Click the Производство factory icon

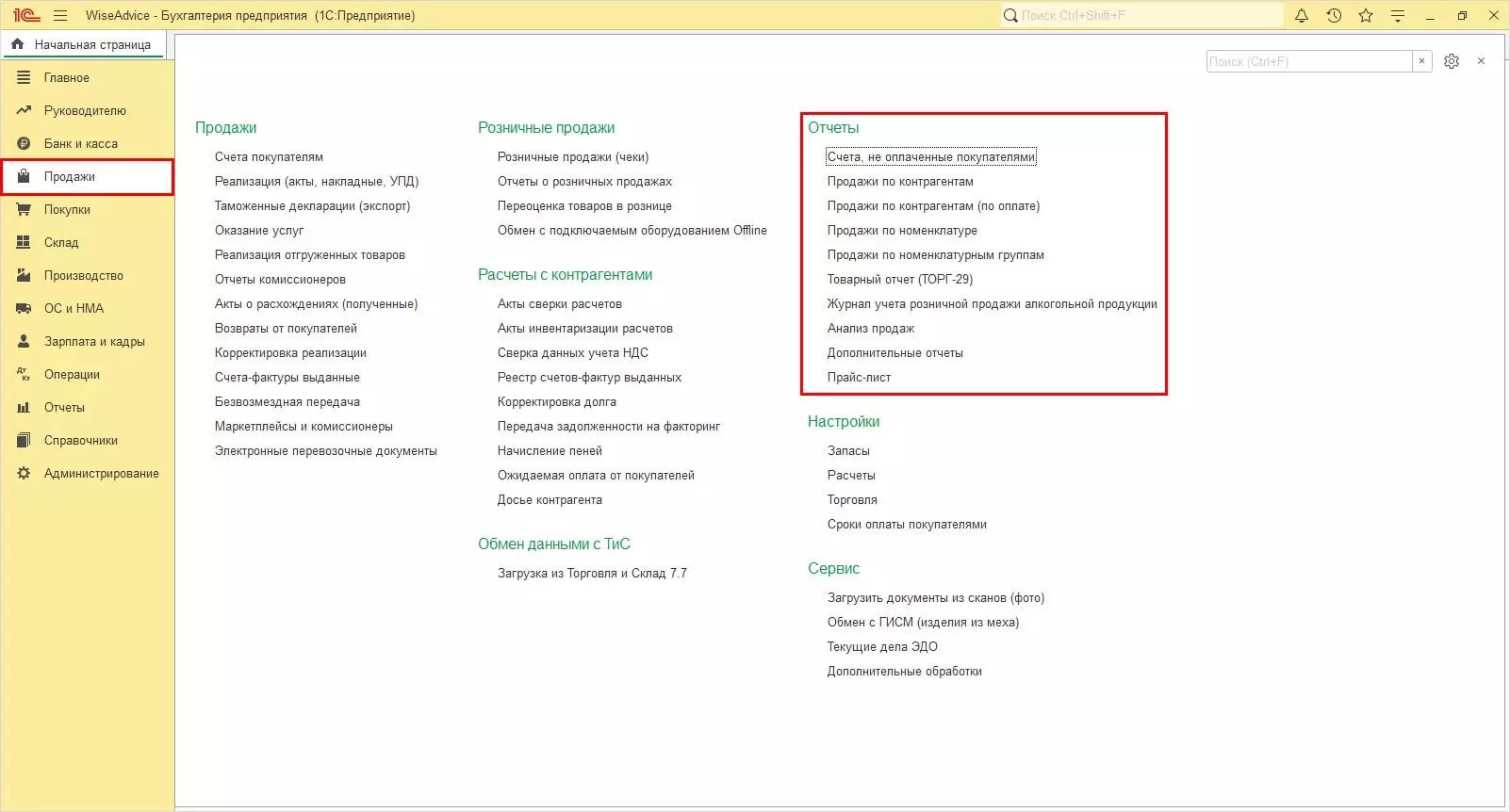[x=24, y=275]
